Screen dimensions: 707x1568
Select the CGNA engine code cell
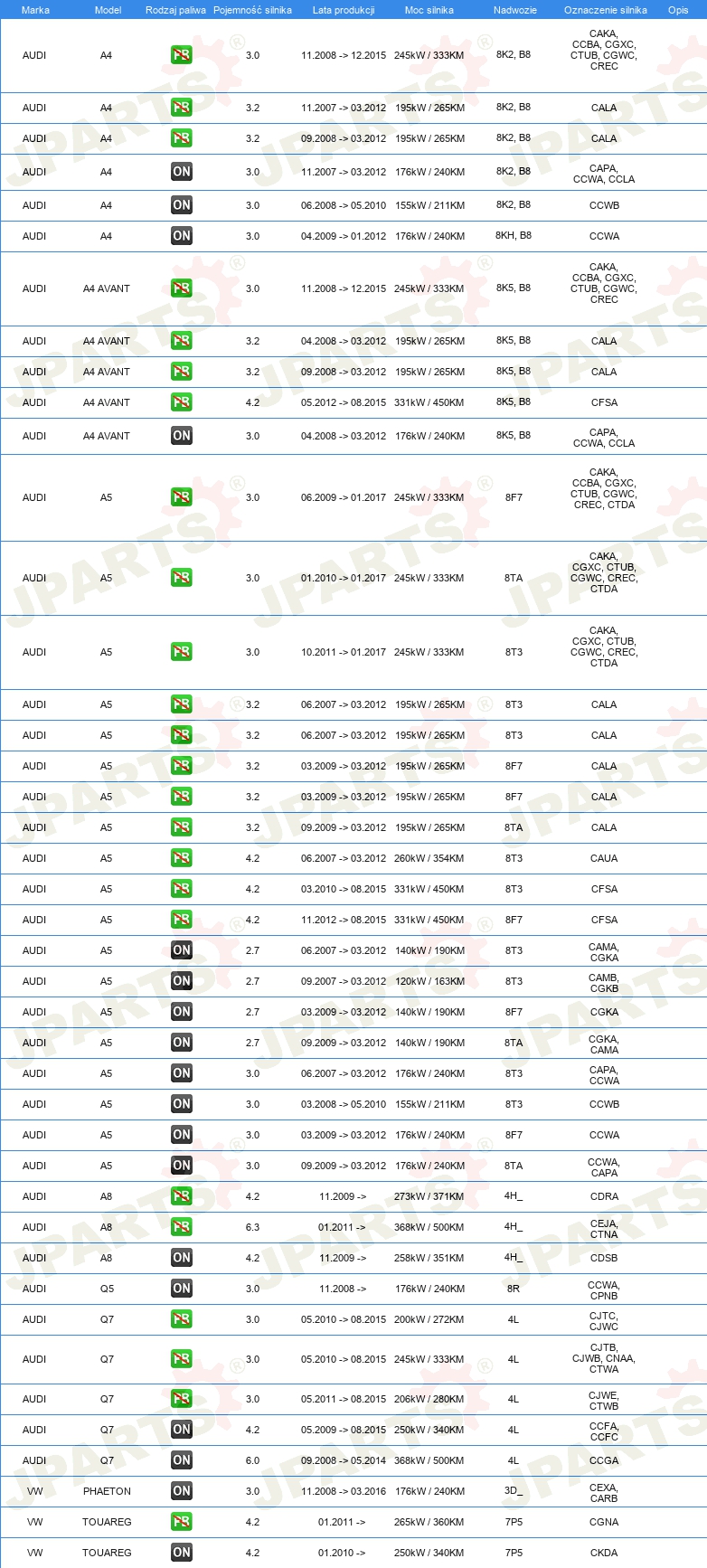(x=604, y=1522)
